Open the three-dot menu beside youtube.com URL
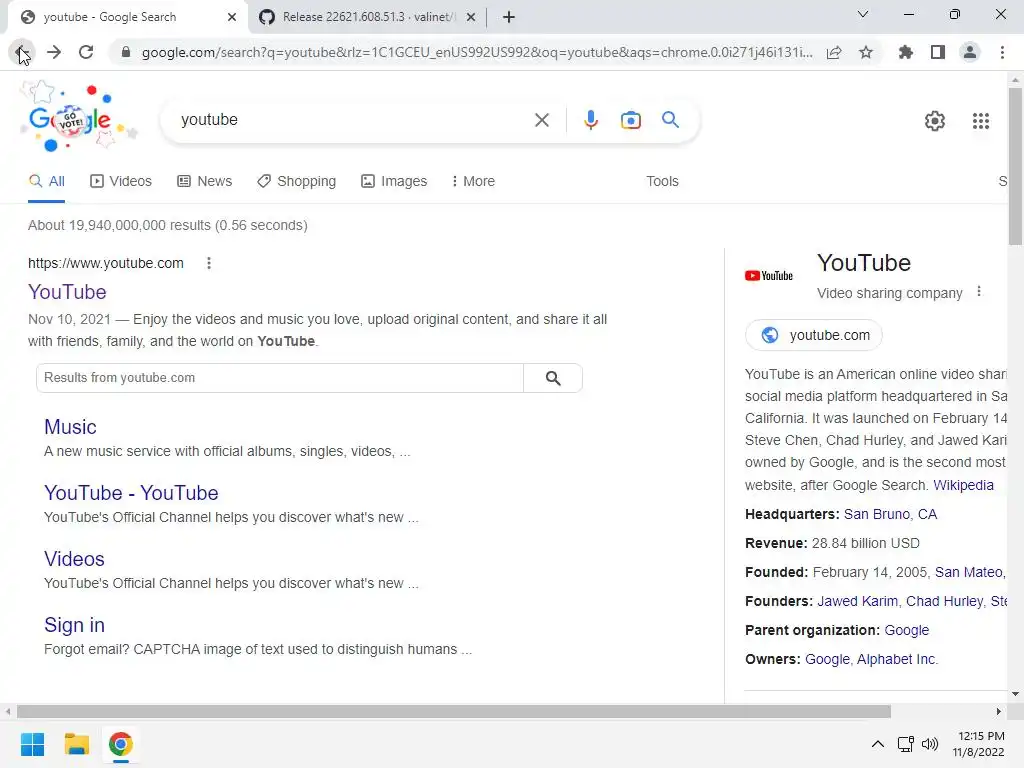The height and width of the screenshot is (768, 1024). [209, 263]
